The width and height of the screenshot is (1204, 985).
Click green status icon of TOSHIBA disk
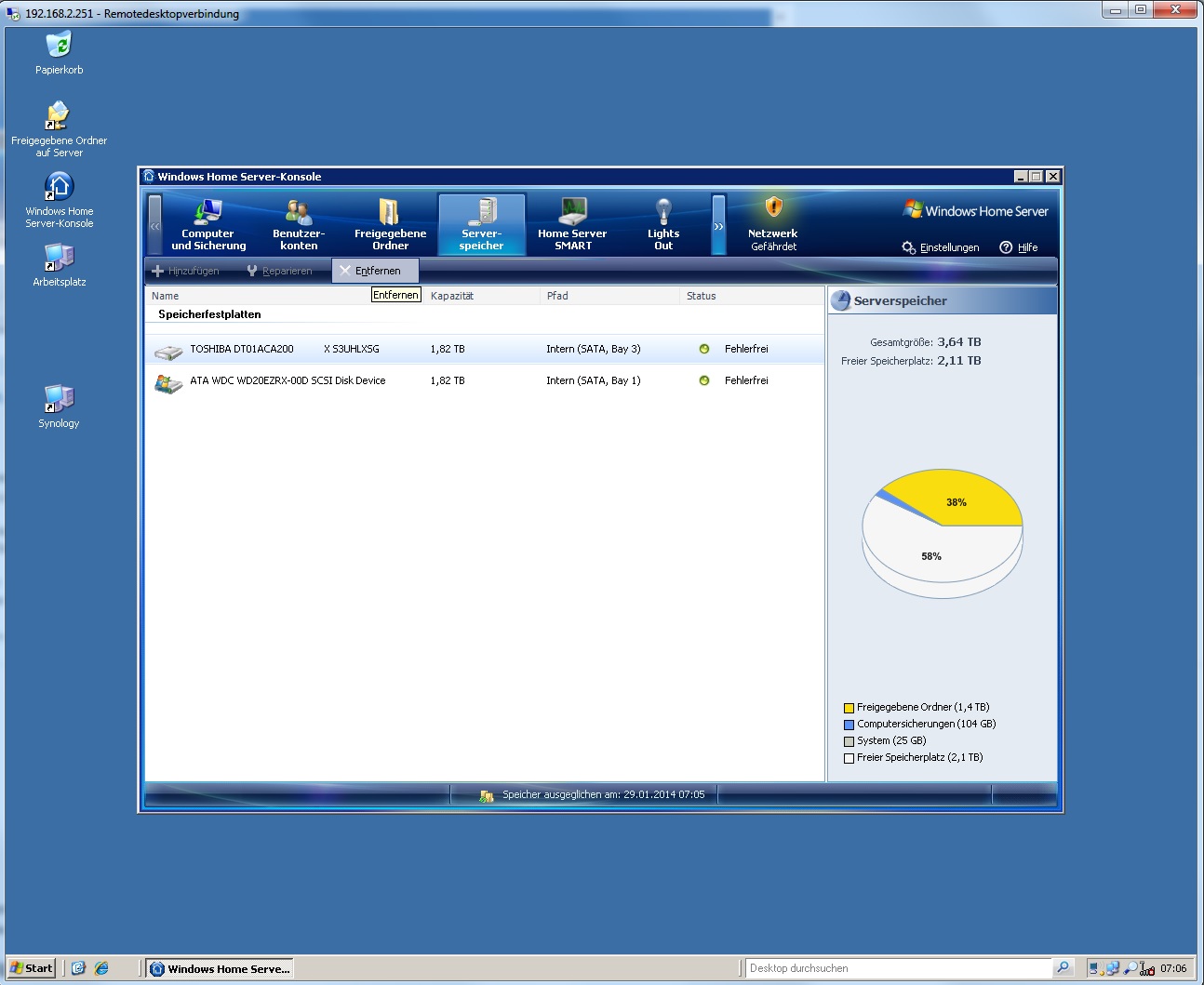pyautogui.click(x=704, y=349)
